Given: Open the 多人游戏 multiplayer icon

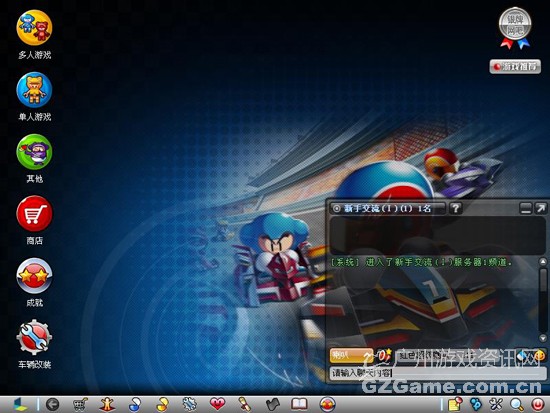Looking at the screenshot, I should pos(34,28).
